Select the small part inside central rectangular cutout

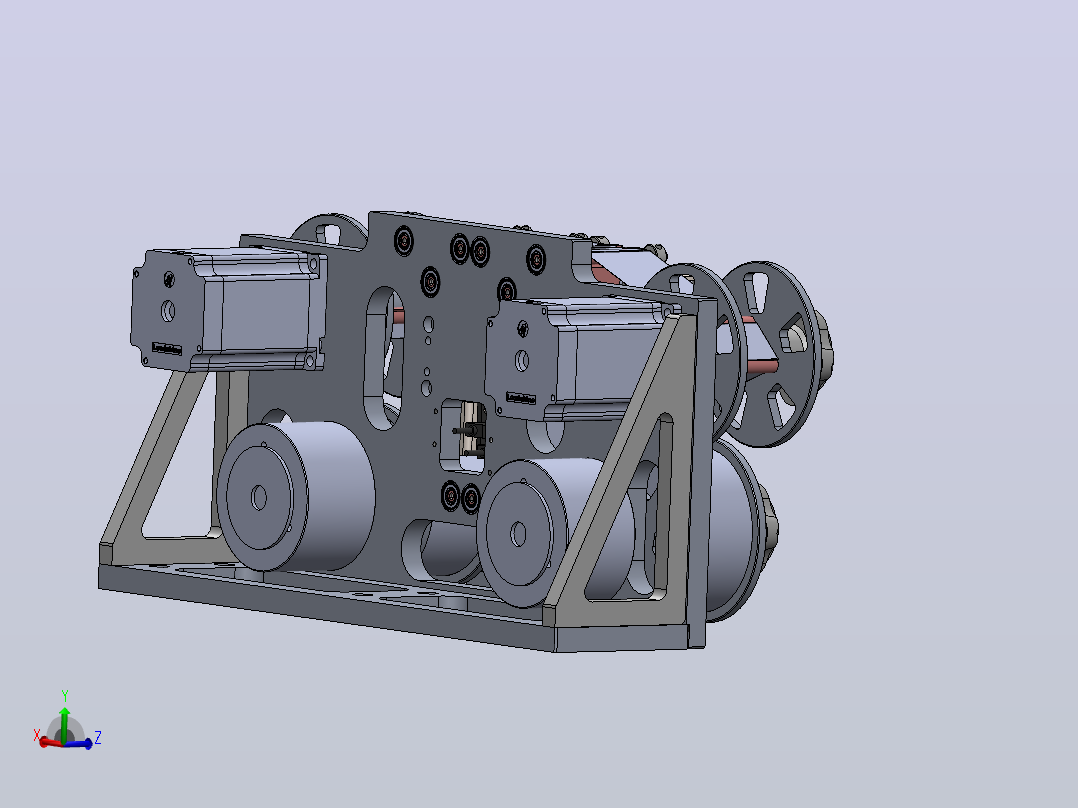470,431
